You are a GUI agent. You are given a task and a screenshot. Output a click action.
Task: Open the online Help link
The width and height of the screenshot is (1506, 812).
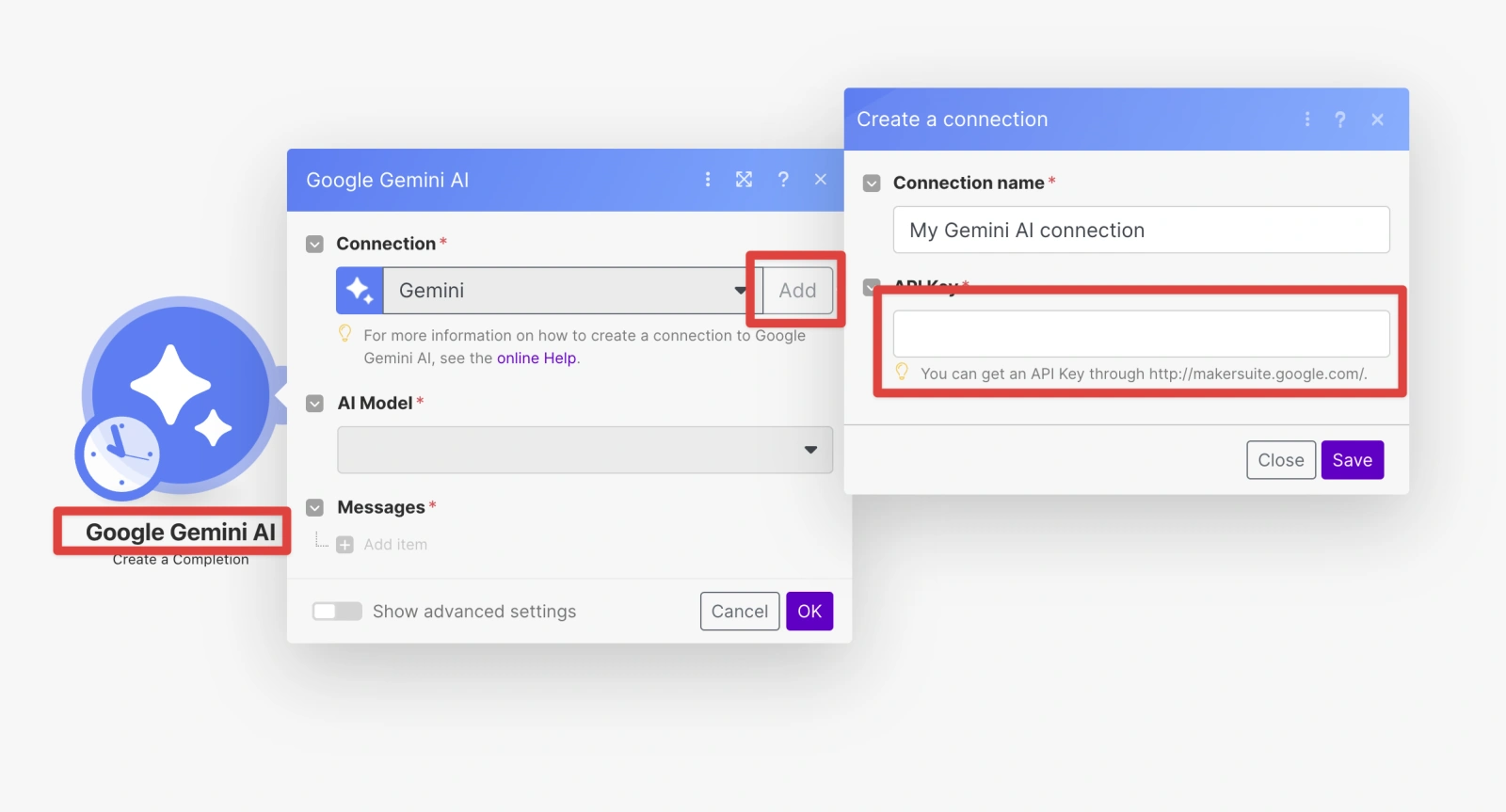(x=536, y=358)
